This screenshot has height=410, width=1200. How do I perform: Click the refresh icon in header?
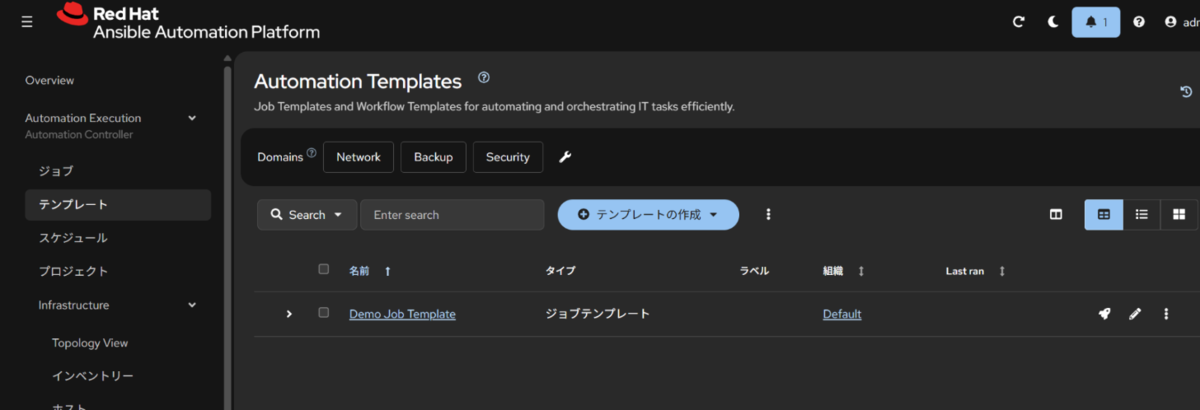pyautogui.click(x=1018, y=22)
